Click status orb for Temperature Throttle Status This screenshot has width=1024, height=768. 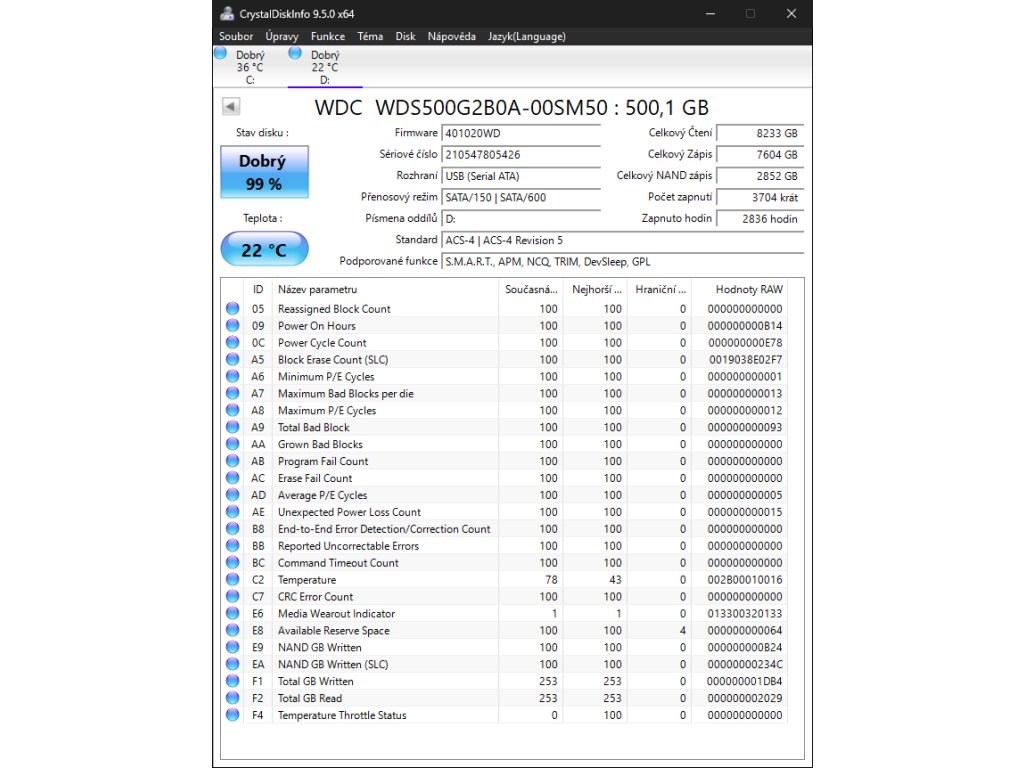coord(233,716)
